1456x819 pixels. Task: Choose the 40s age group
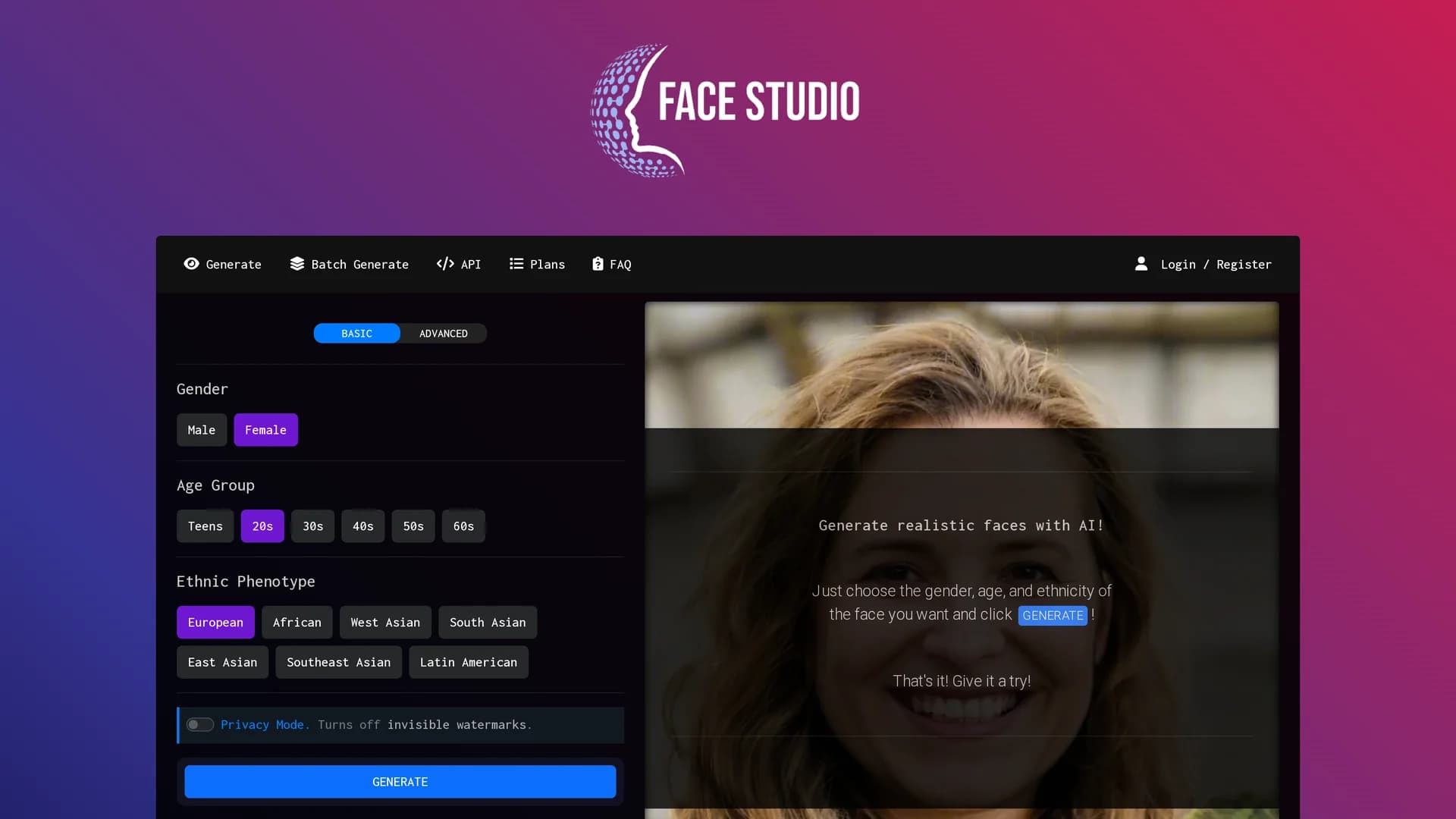tap(362, 526)
